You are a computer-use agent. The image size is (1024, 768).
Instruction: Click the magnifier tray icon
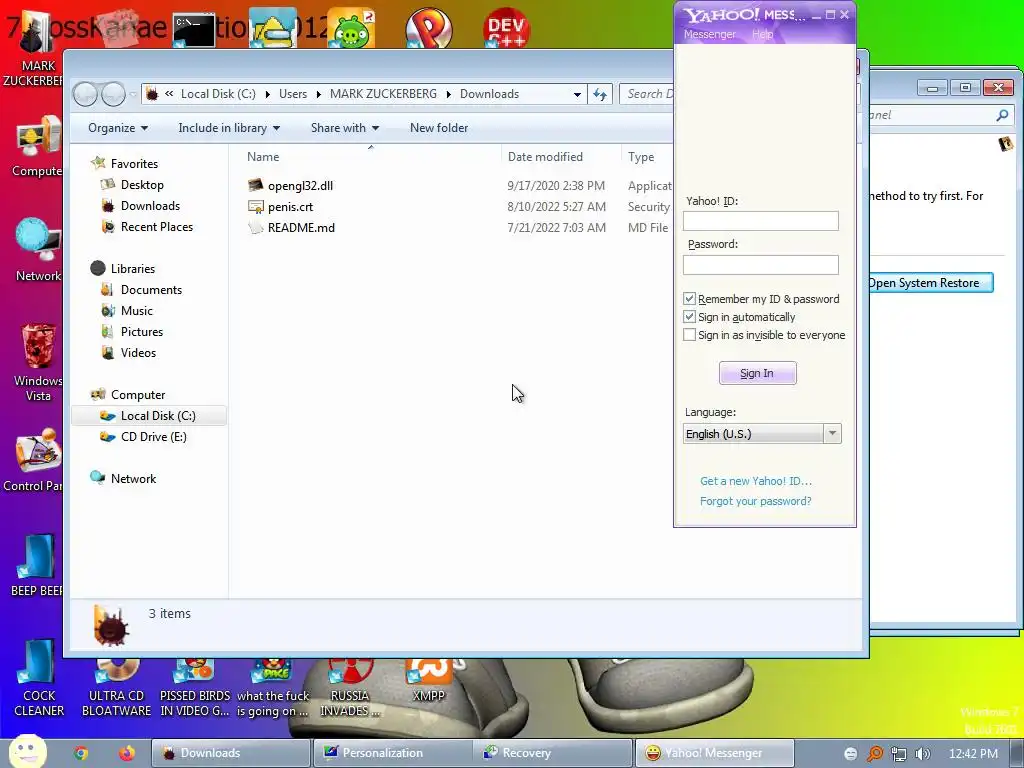874,754
